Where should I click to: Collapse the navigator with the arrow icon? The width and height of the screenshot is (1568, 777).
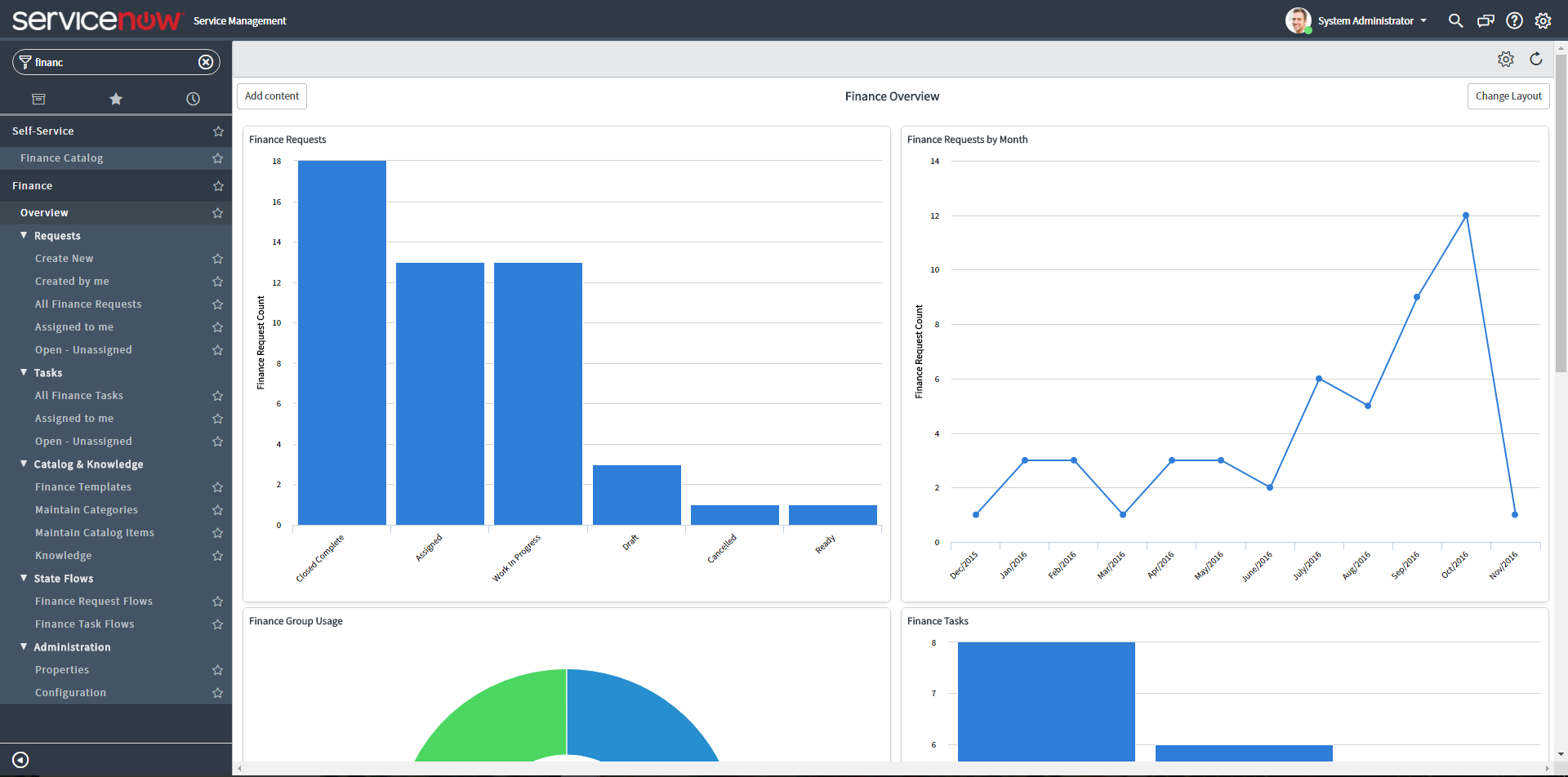click(x=21, y=760)
